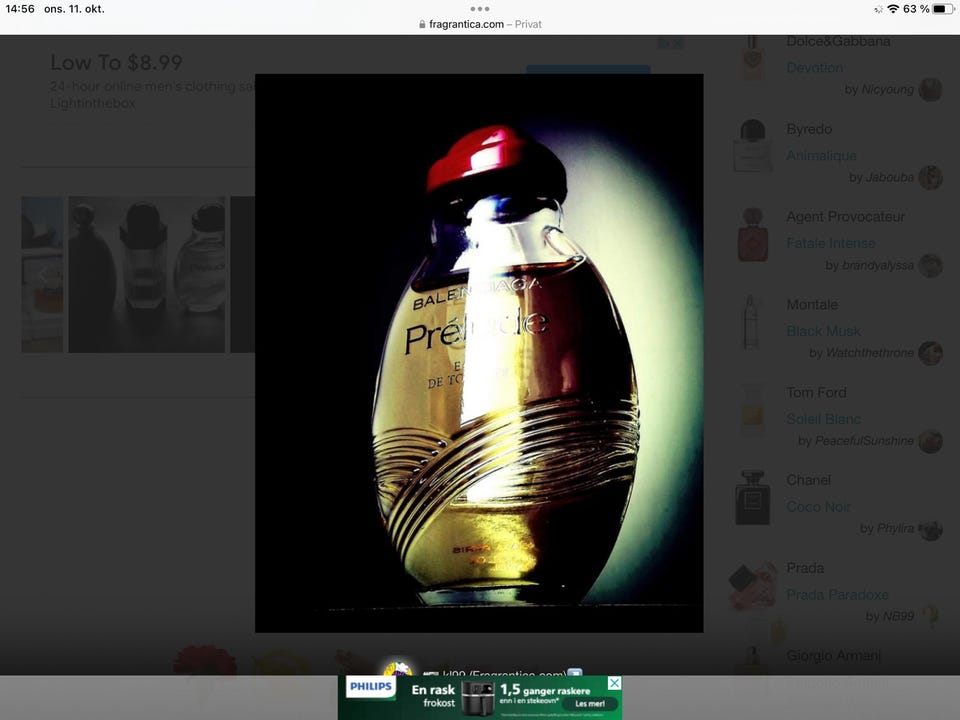Tap the Dolce&Gabbana Devotion bottle thumbnail

[752, 58]
